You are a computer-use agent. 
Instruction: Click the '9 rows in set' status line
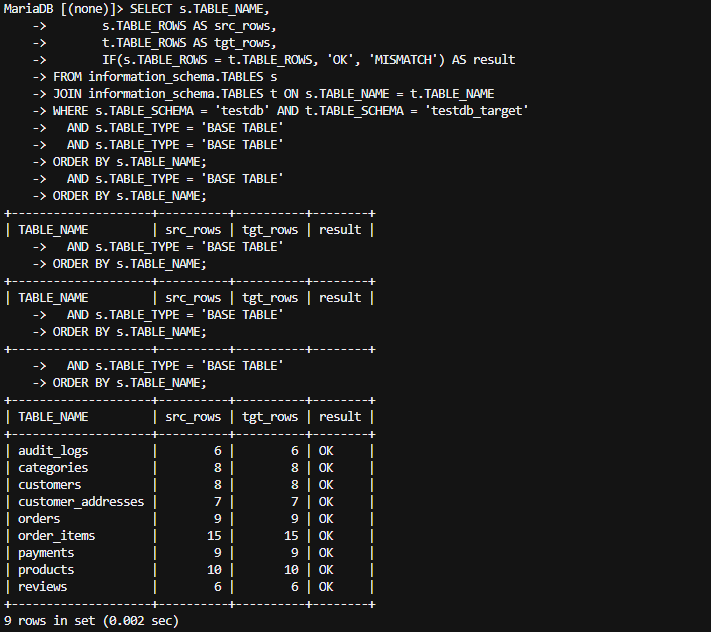point(91,621)
